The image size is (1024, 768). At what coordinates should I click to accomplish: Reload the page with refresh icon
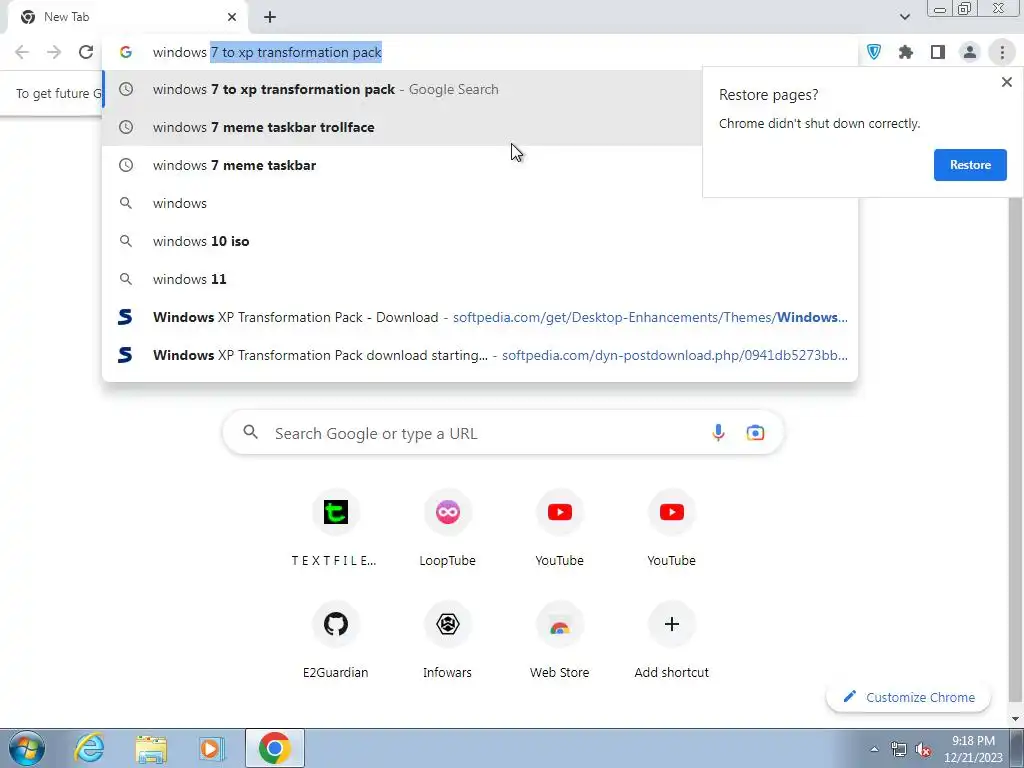click(86, 52)
